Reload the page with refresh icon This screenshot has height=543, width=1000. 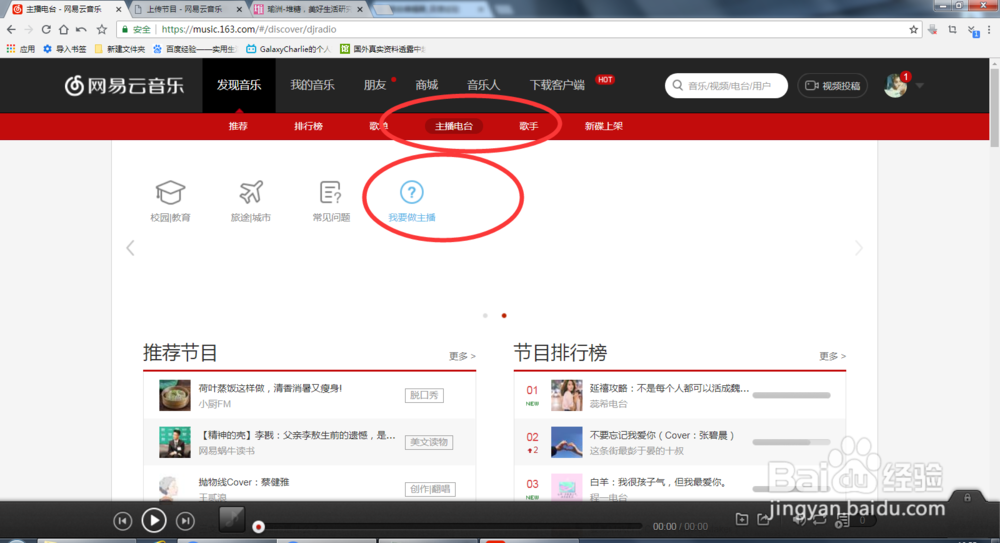(x=46, y=29)
